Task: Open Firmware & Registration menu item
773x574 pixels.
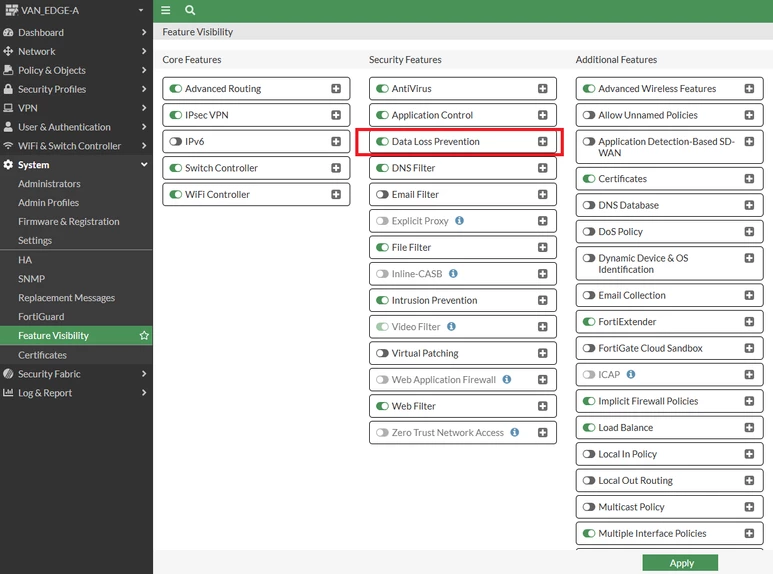Action: [x=69, y=221]
